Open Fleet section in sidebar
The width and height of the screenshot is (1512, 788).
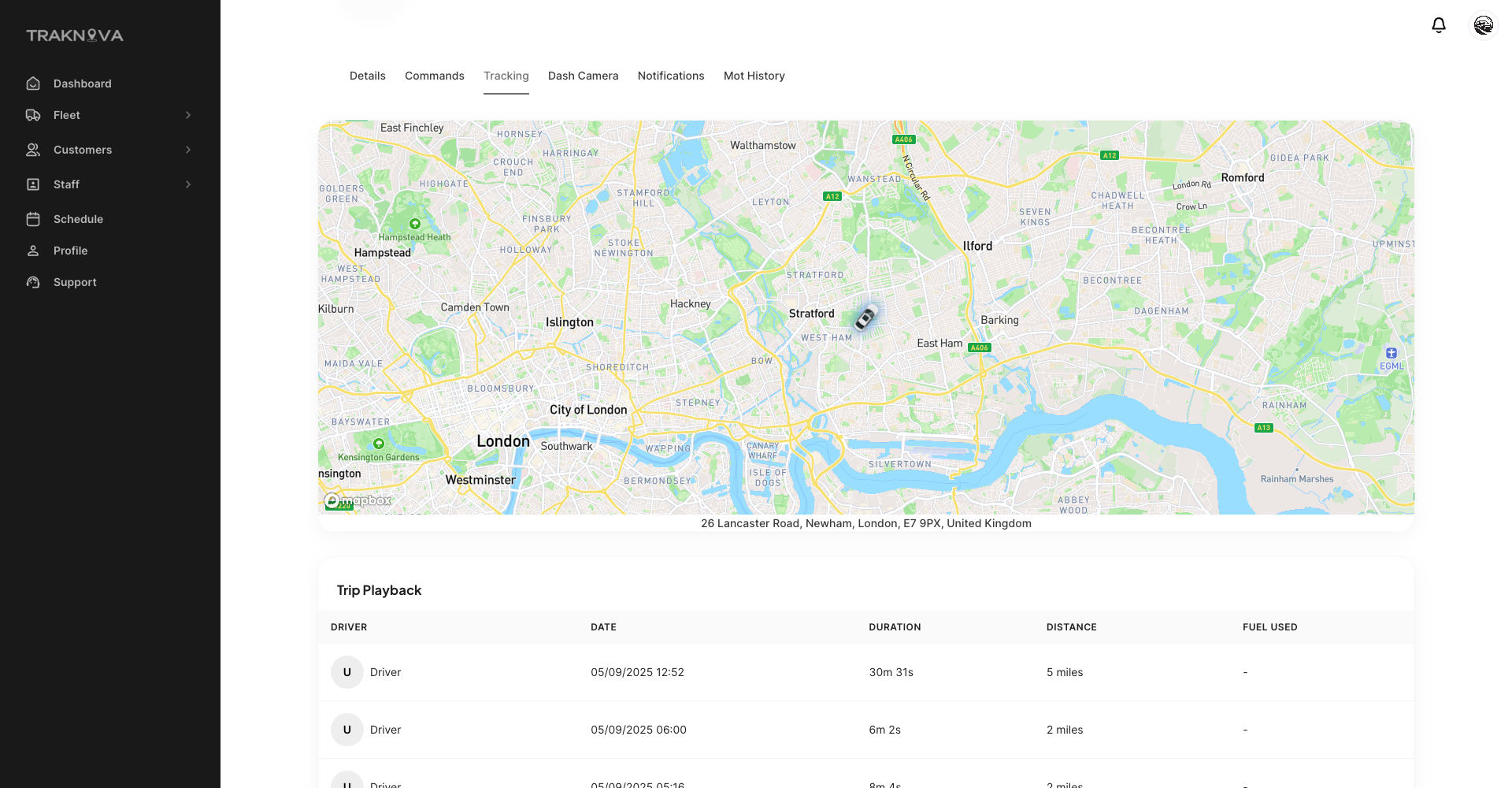coord(67,115)
